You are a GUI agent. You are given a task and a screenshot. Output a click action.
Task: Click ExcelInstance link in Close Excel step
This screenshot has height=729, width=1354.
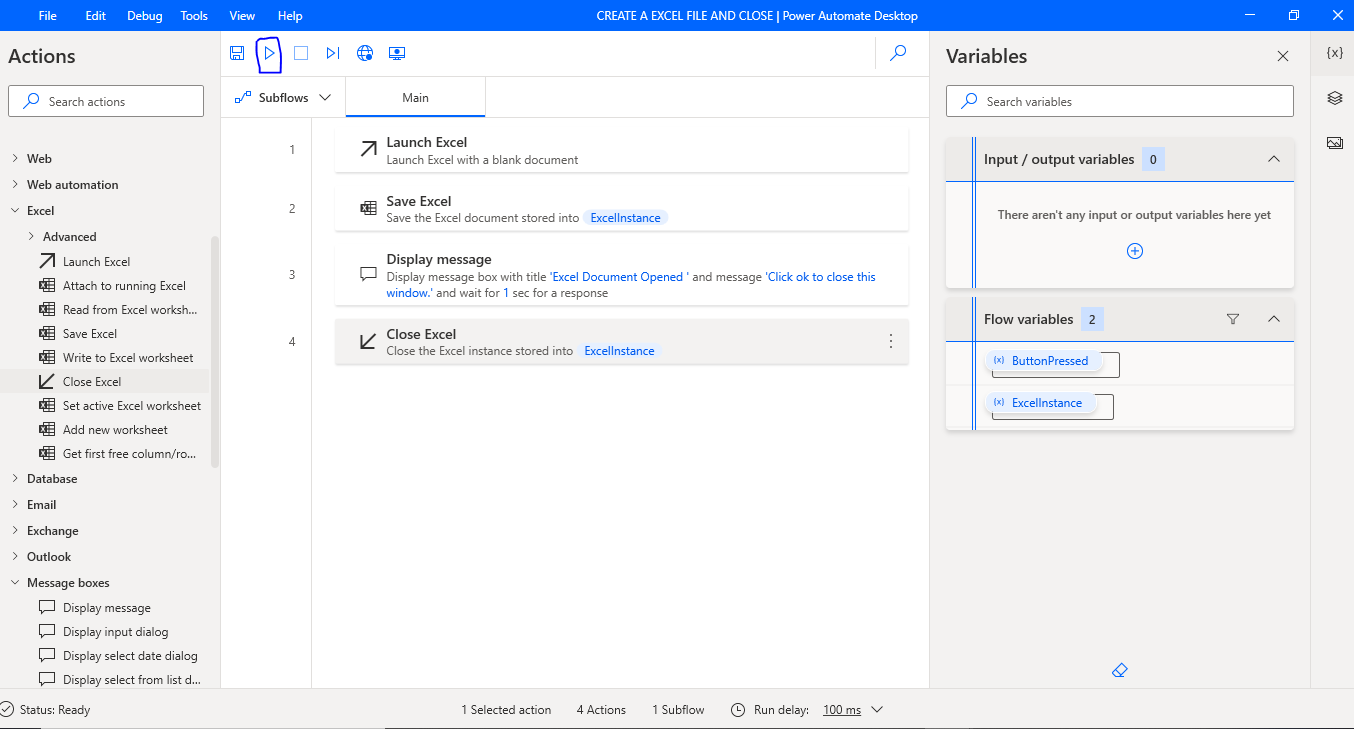pos(619,351)
